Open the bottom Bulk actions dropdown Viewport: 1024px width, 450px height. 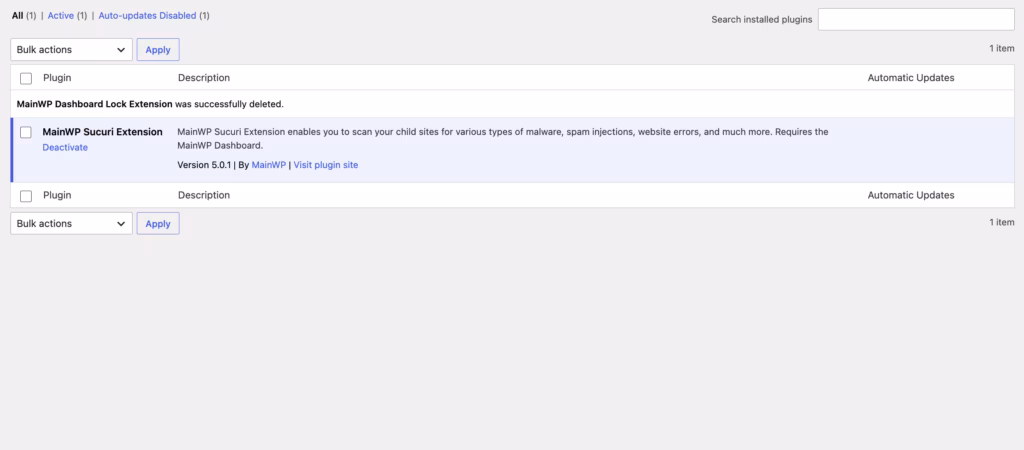[x=71, y=223]
